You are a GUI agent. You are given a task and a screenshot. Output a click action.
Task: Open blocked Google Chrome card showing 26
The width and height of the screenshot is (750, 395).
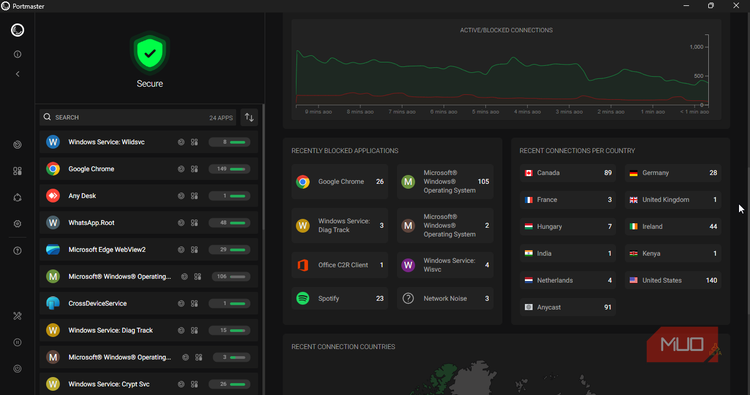[340, 182]
